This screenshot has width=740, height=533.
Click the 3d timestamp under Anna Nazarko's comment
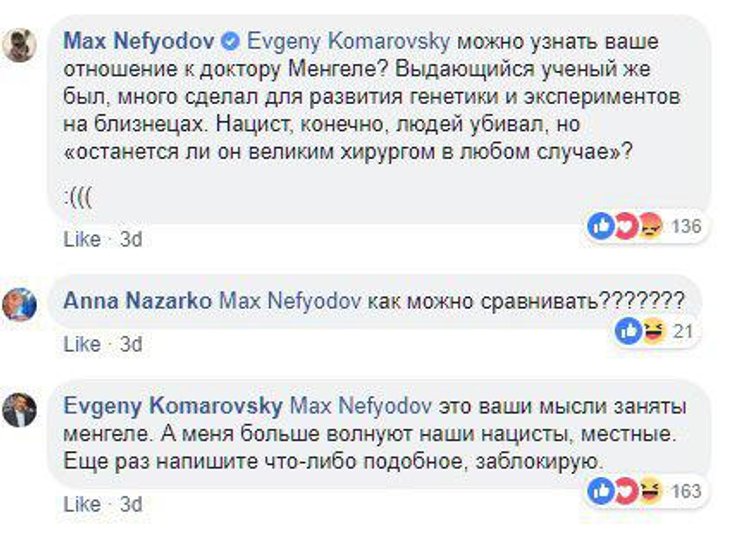click(x=131, y=344)
